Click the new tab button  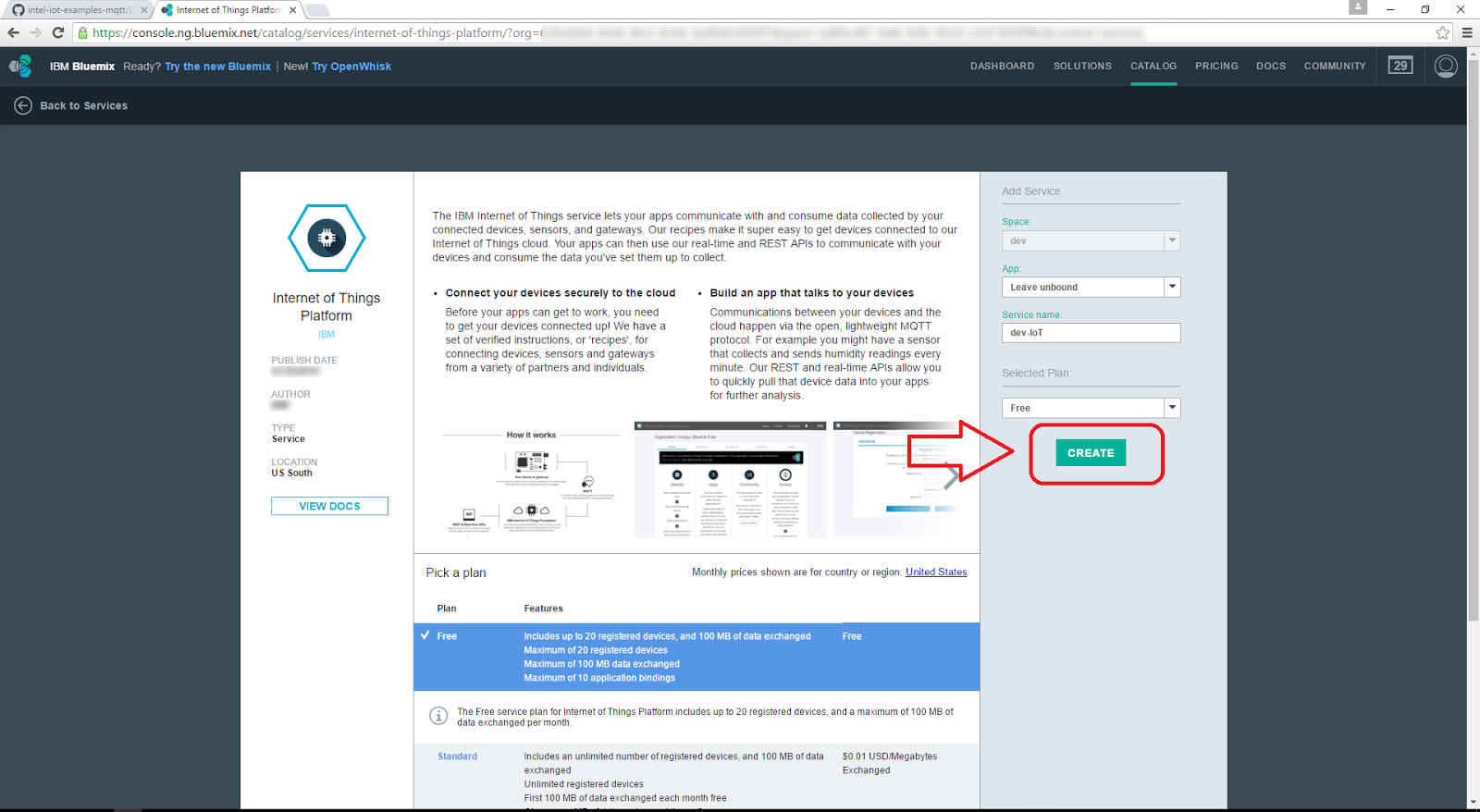[x=317, y=10]
